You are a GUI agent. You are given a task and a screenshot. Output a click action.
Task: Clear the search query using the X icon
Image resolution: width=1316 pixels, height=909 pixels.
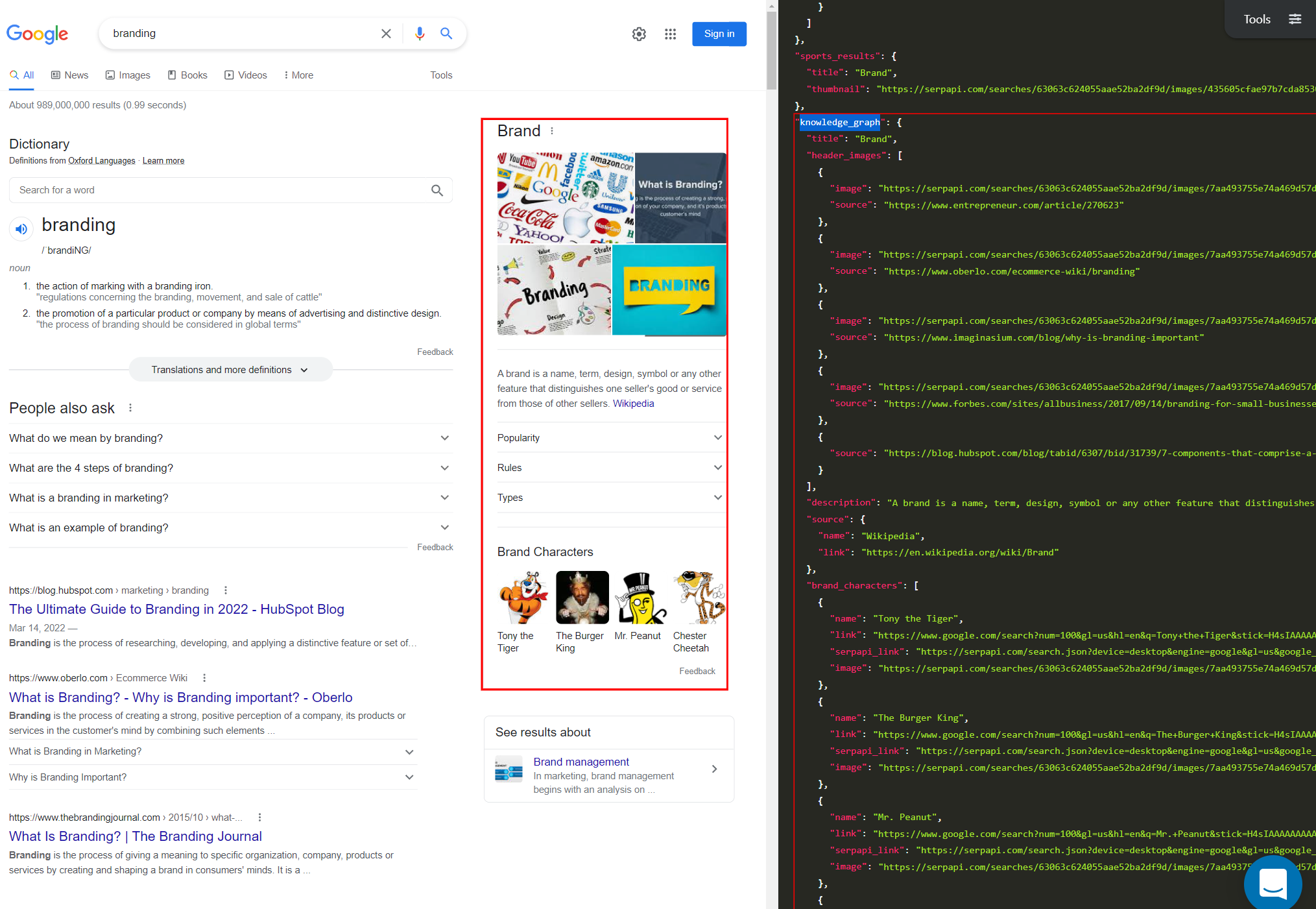(386, 33)
